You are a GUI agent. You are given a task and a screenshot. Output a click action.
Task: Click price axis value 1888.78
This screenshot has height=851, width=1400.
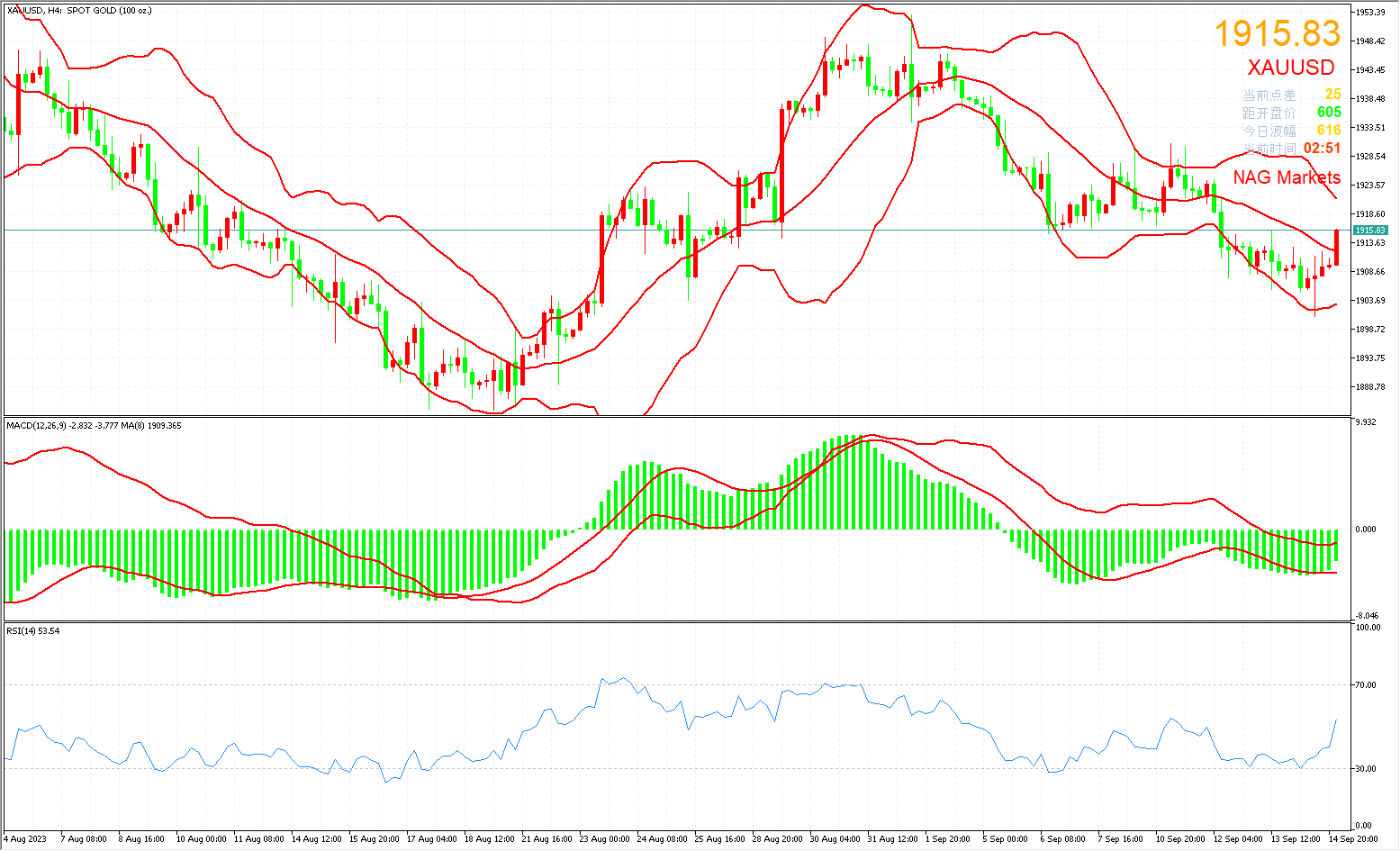click(1370, 387)
